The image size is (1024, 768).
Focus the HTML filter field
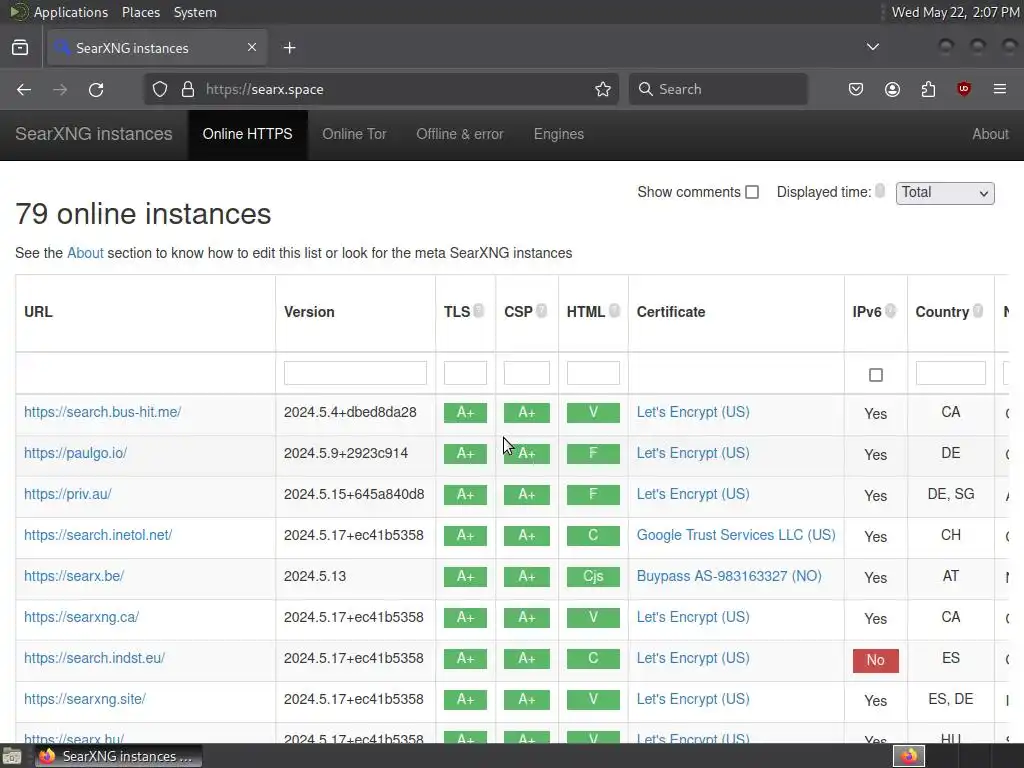click(x=593, y=373)
